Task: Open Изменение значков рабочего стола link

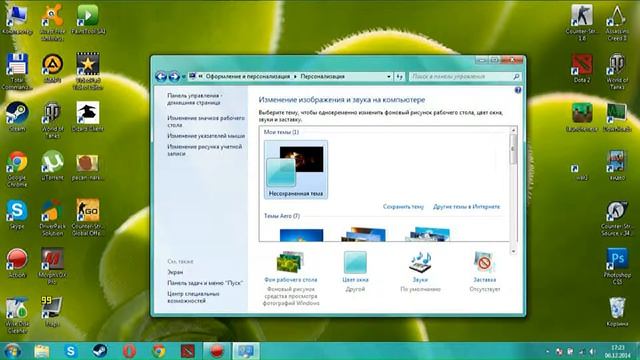Action: [206, 121]
